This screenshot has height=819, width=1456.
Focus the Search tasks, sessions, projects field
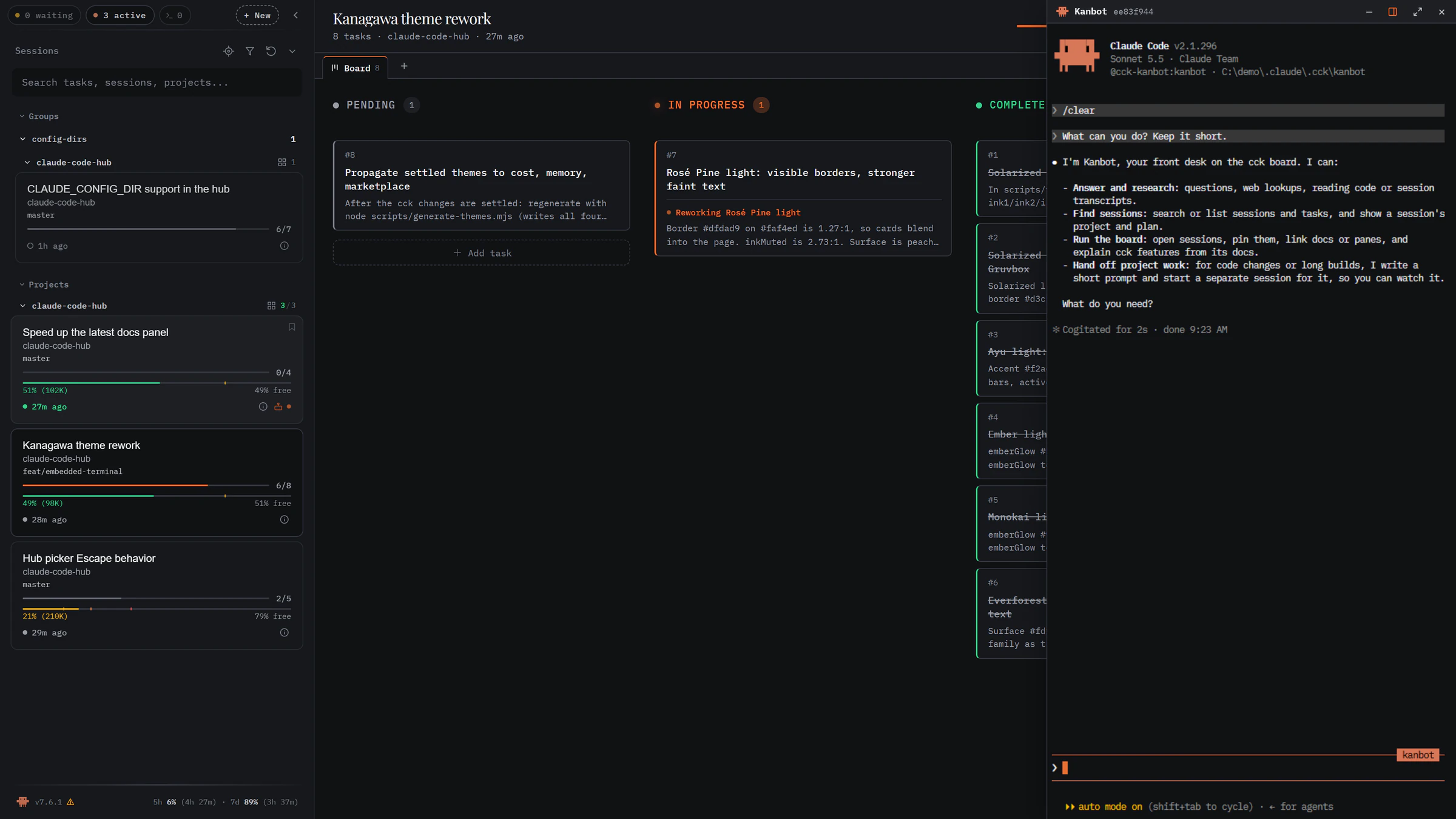coord(157,83)
